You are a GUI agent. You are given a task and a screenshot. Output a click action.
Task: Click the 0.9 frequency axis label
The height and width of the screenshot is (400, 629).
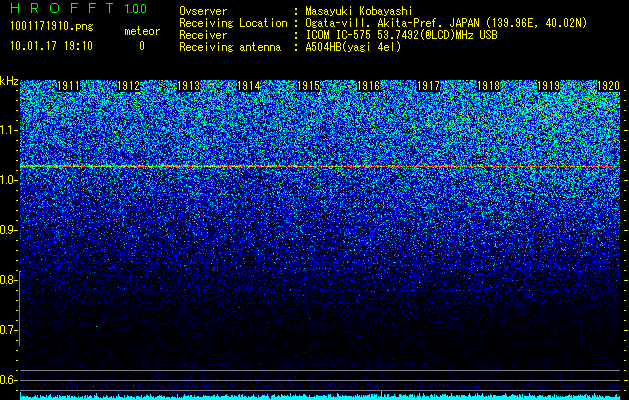(7, 230)
